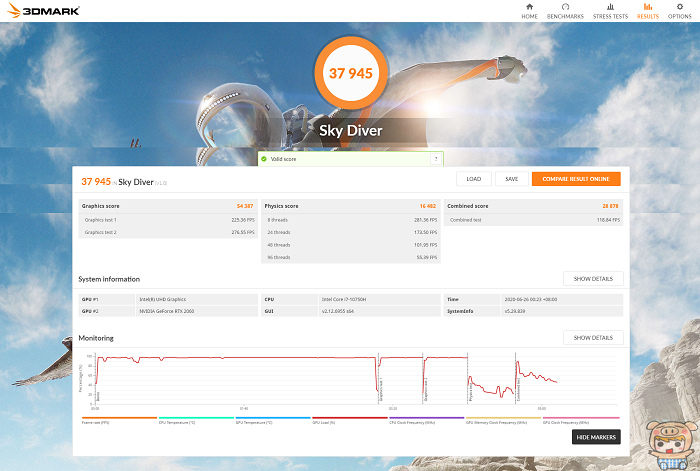
Task: Click the Graphics test 1 marker line on the graph
Action: coord(379,378)
